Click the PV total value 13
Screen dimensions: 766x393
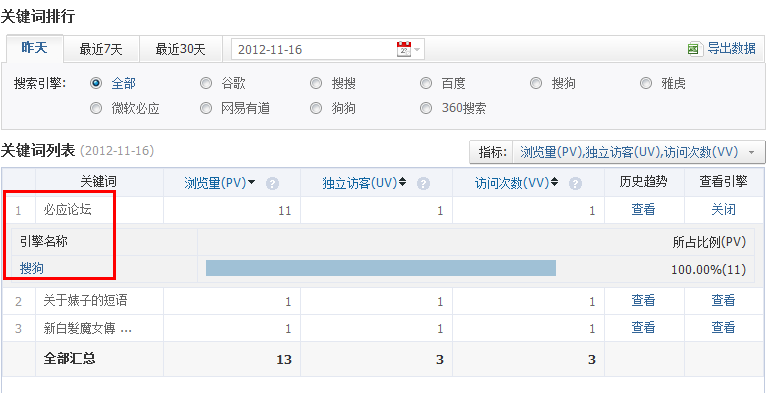283,360
